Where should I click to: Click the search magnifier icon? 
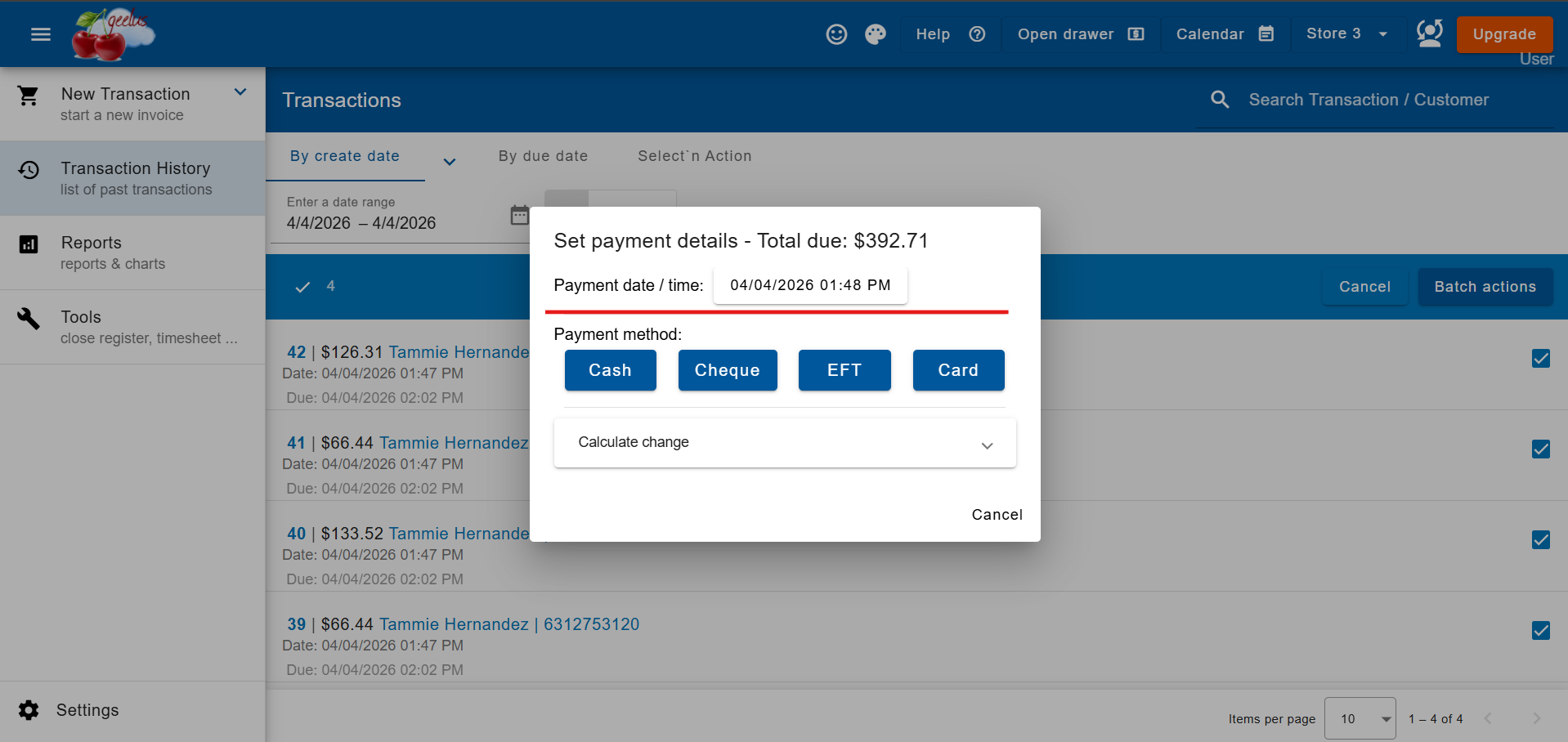point(1220,100)
